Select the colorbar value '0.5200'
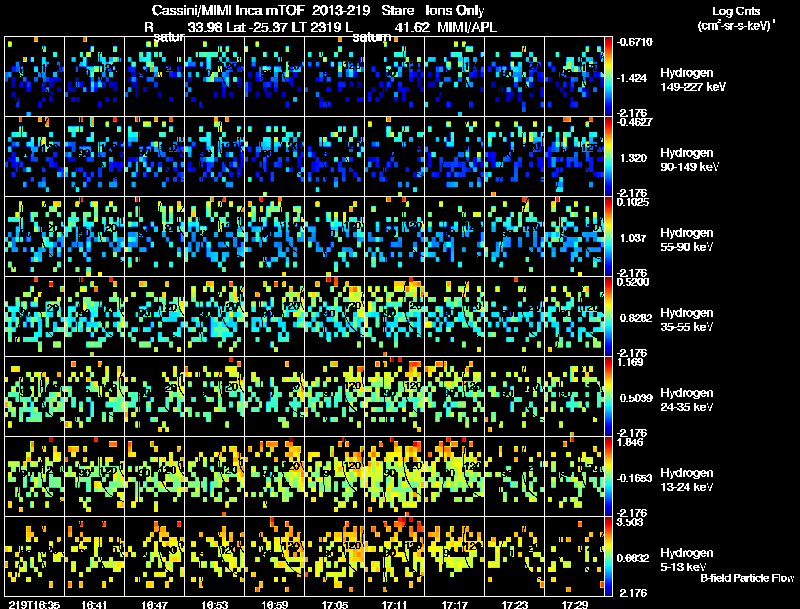The image size is (800, 609). point(633,282)
